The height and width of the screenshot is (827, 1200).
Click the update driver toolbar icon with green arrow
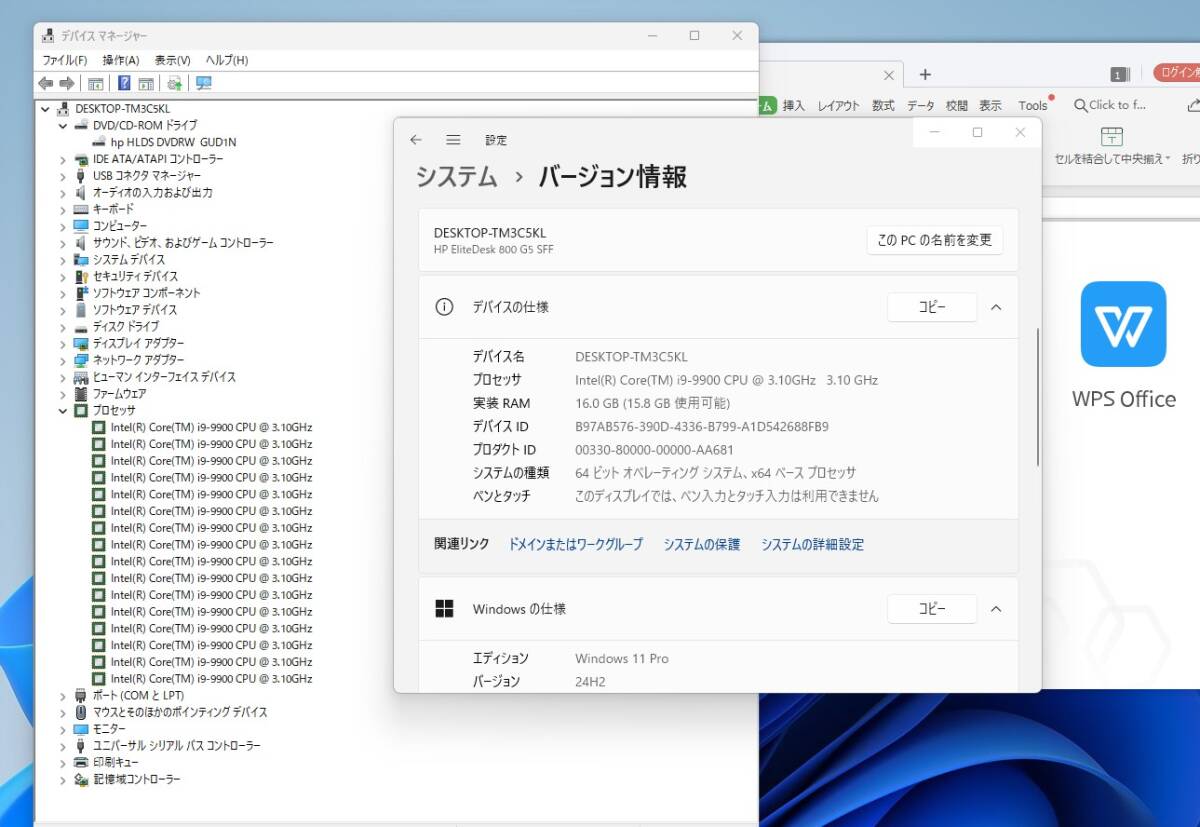(x=175, y=83)
